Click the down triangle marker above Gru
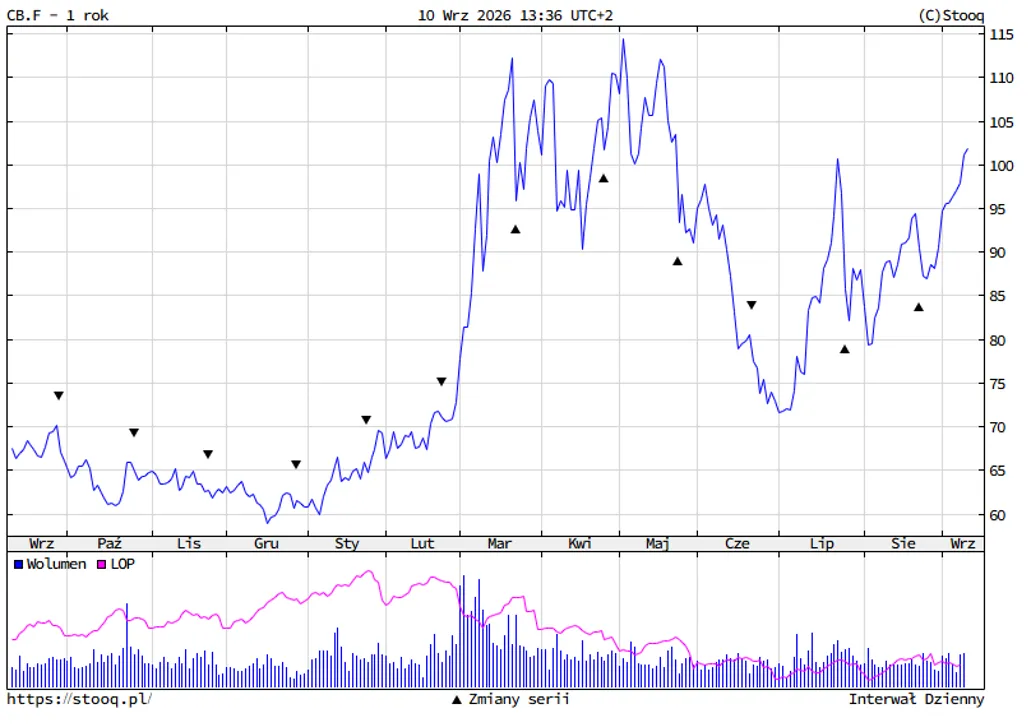 point(296,465)
